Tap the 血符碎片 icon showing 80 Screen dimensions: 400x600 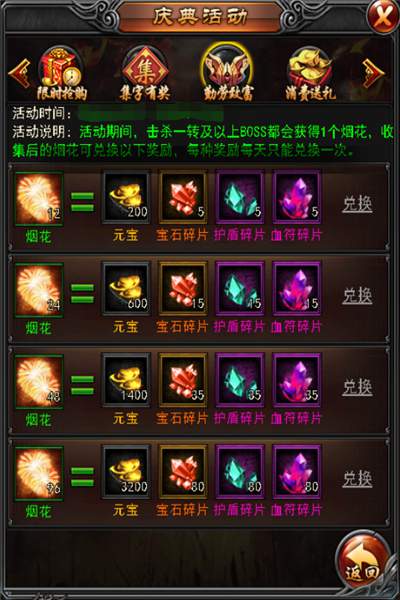click(x=296, y=472)
